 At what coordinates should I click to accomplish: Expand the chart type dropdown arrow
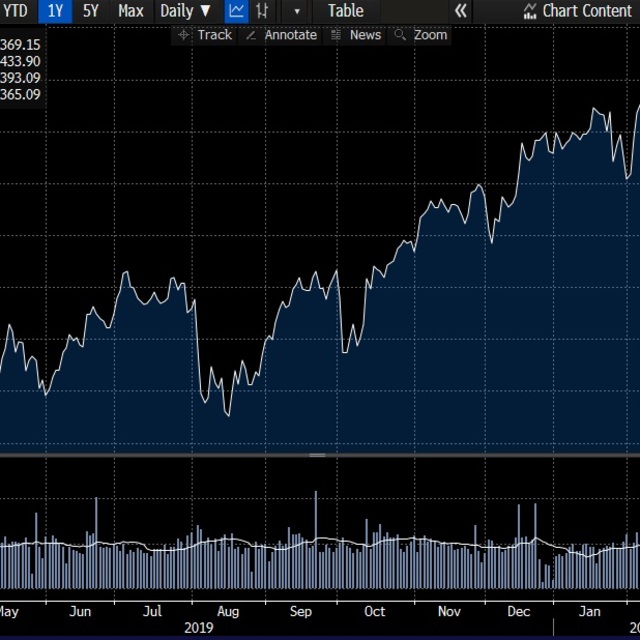[x=297, y=11]
